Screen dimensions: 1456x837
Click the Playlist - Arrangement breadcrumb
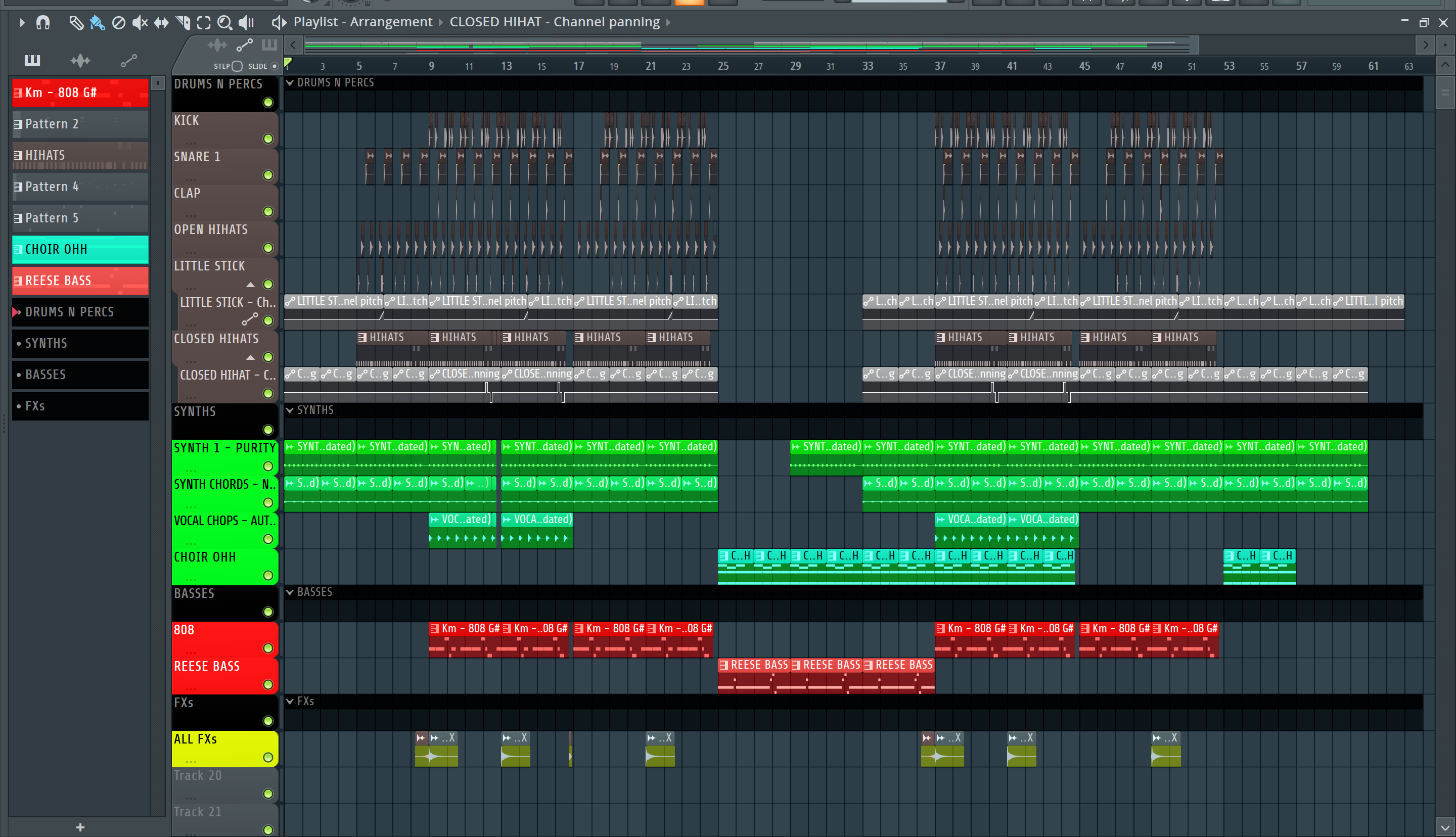click(362, 22)
